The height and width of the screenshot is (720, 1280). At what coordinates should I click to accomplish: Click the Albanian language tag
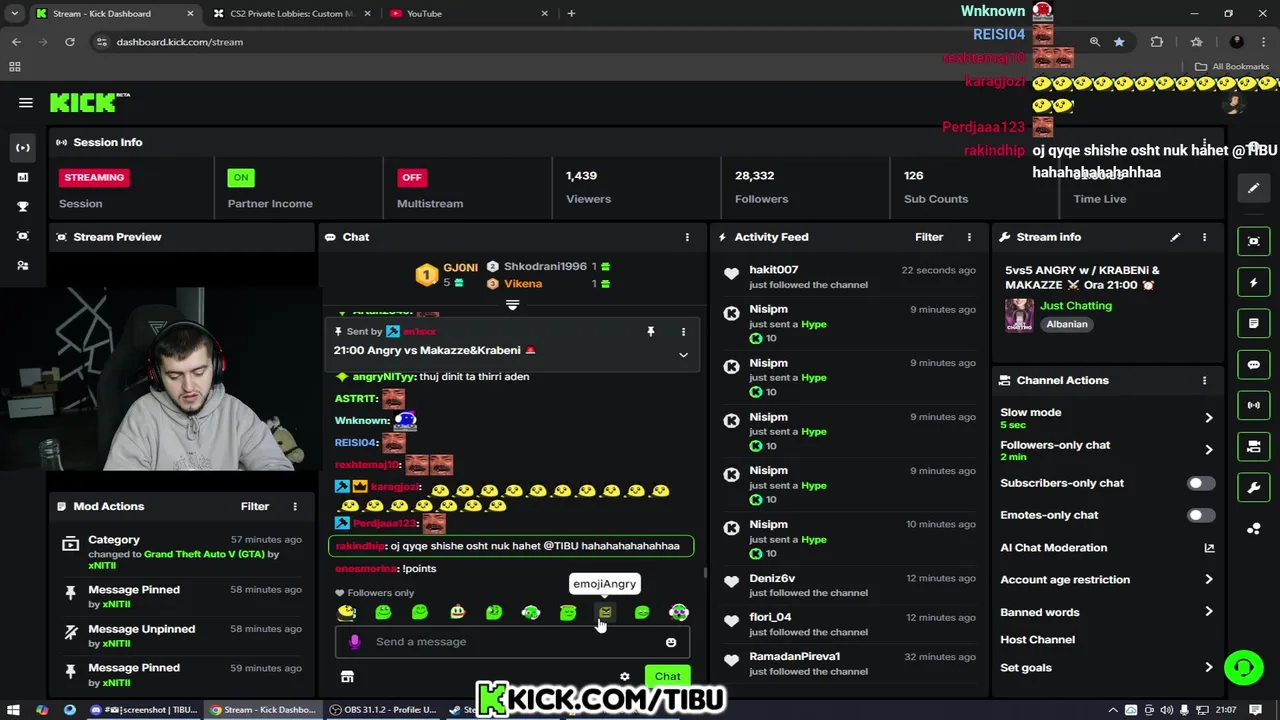(x=1066, y=324)
